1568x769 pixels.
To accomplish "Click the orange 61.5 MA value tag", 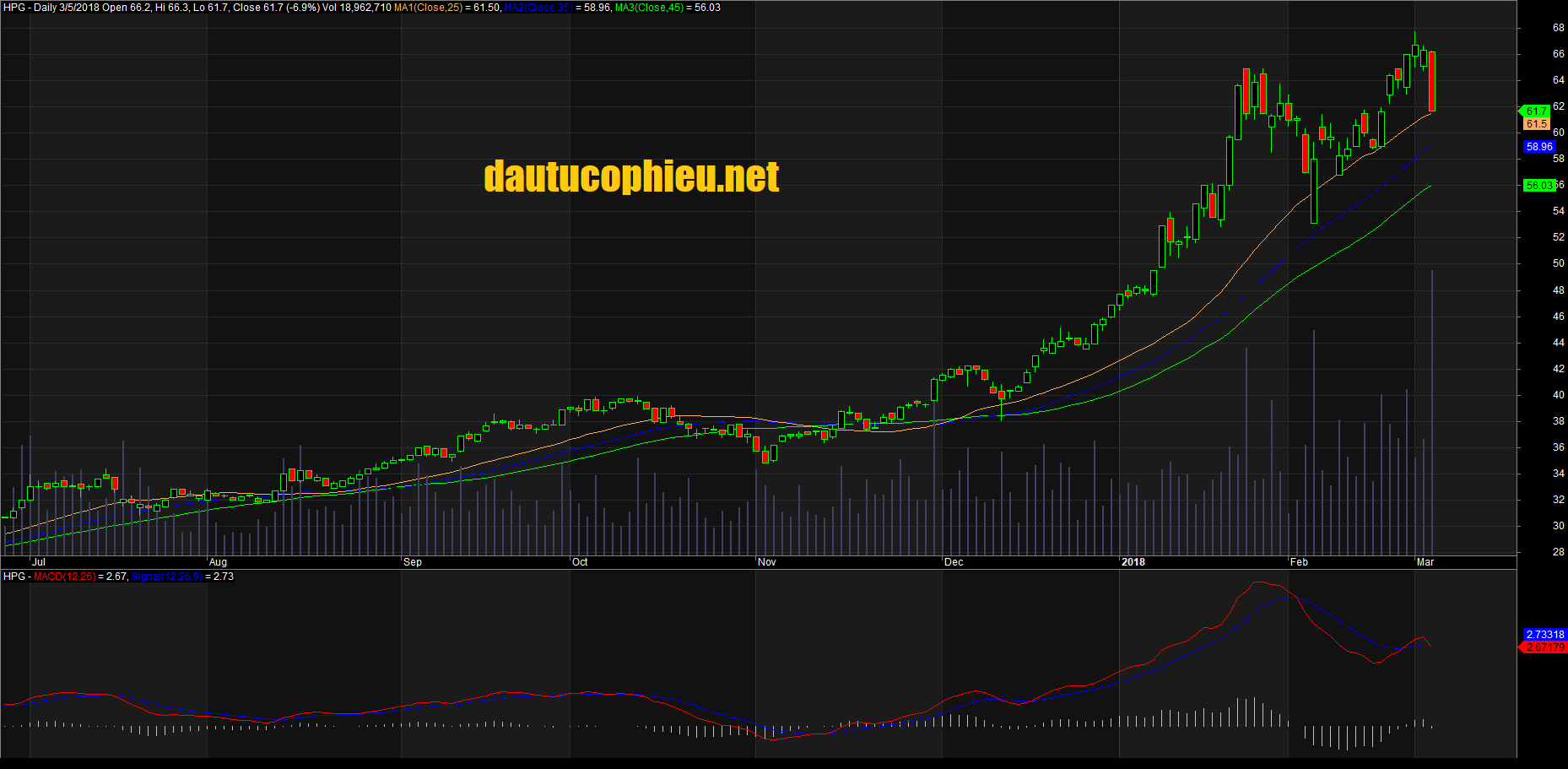I will tap(1536, 124).
